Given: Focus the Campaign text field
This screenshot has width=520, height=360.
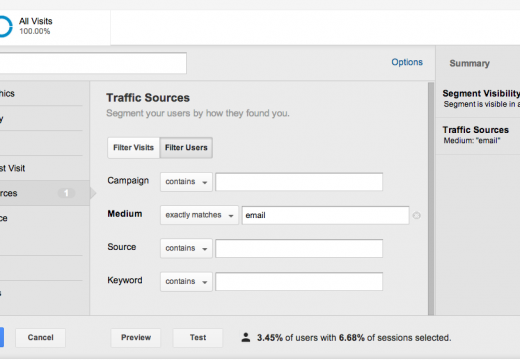Looking at the screenshot, I should point(299,182).
